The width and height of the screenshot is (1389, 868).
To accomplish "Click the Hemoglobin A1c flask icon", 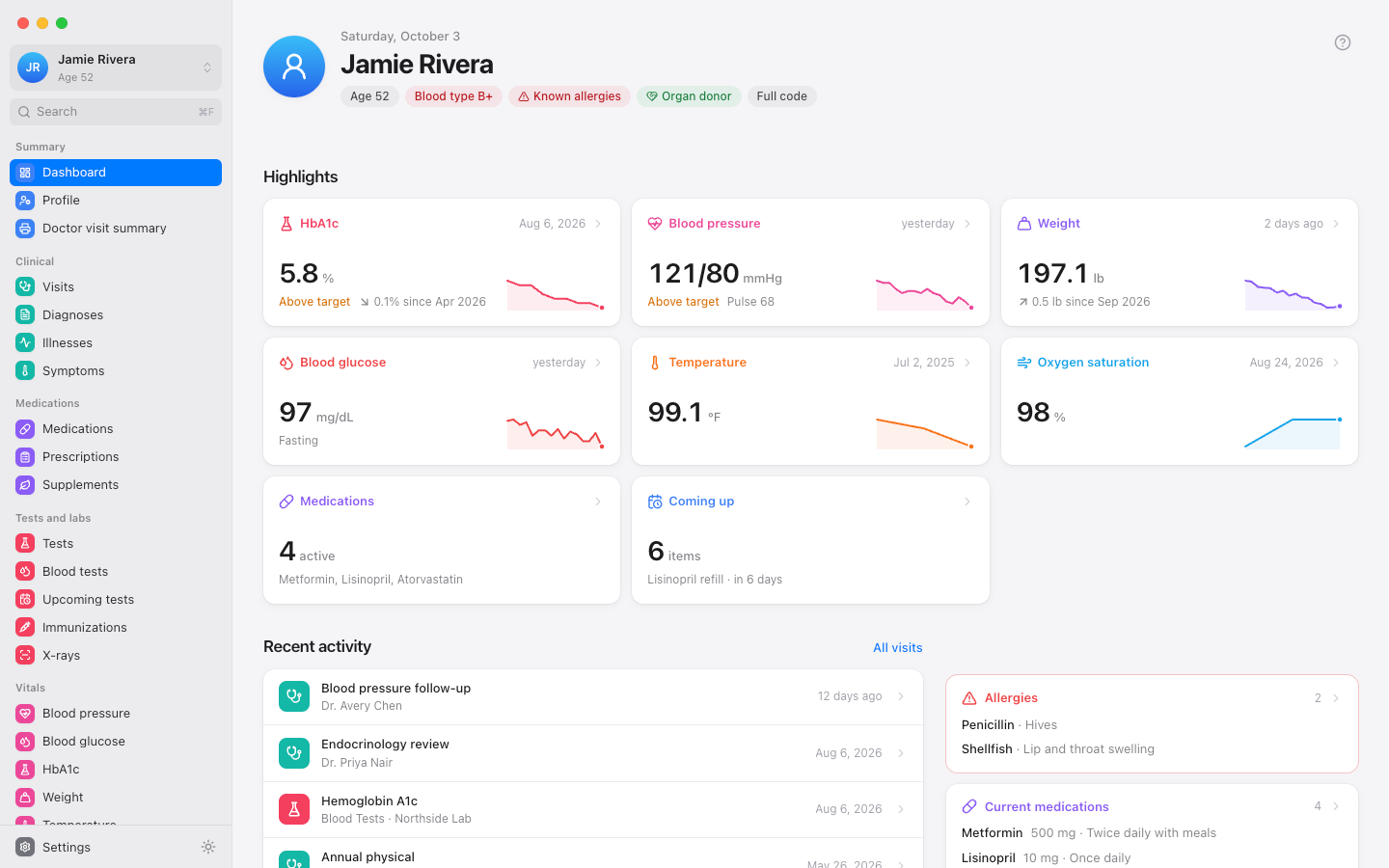I will pyautogui.click(x=294, y=809).
